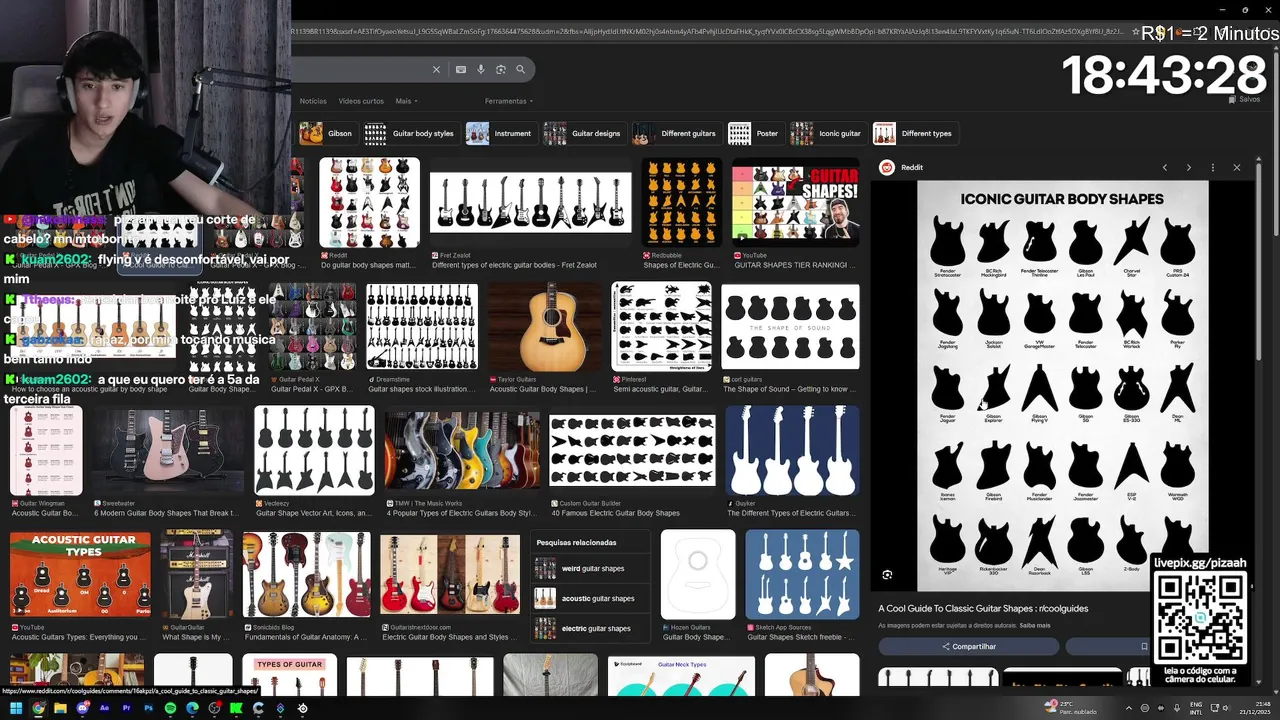Open Redbubble shapes of electric guitars thumbnail
1280x720 pixels.
681,202
